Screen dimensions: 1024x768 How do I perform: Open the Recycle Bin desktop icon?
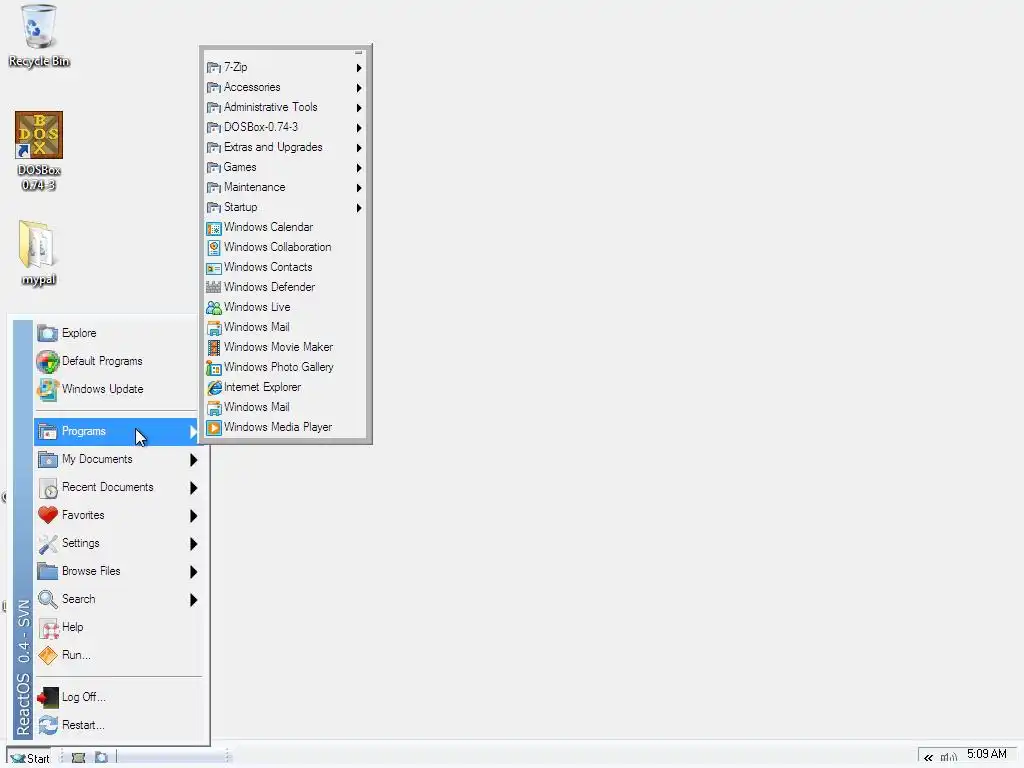(x=39, y=36)
